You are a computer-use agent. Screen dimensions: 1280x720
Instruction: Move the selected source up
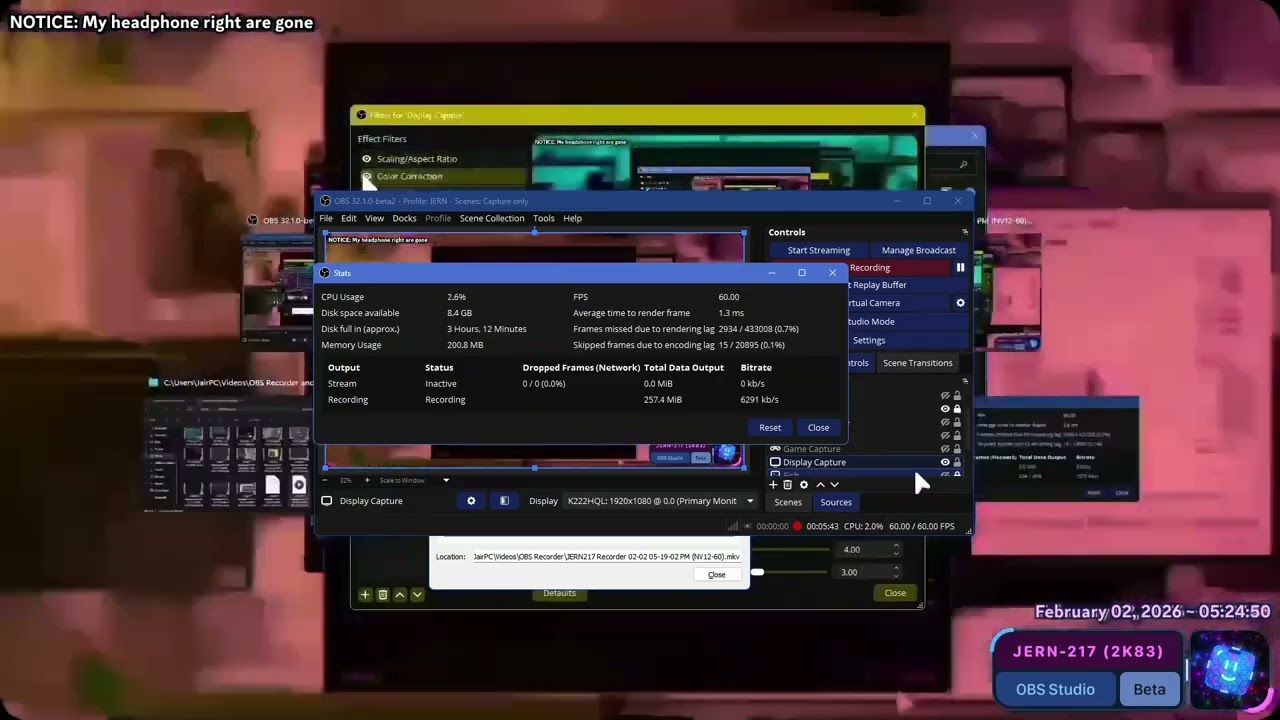pos(820,485)
